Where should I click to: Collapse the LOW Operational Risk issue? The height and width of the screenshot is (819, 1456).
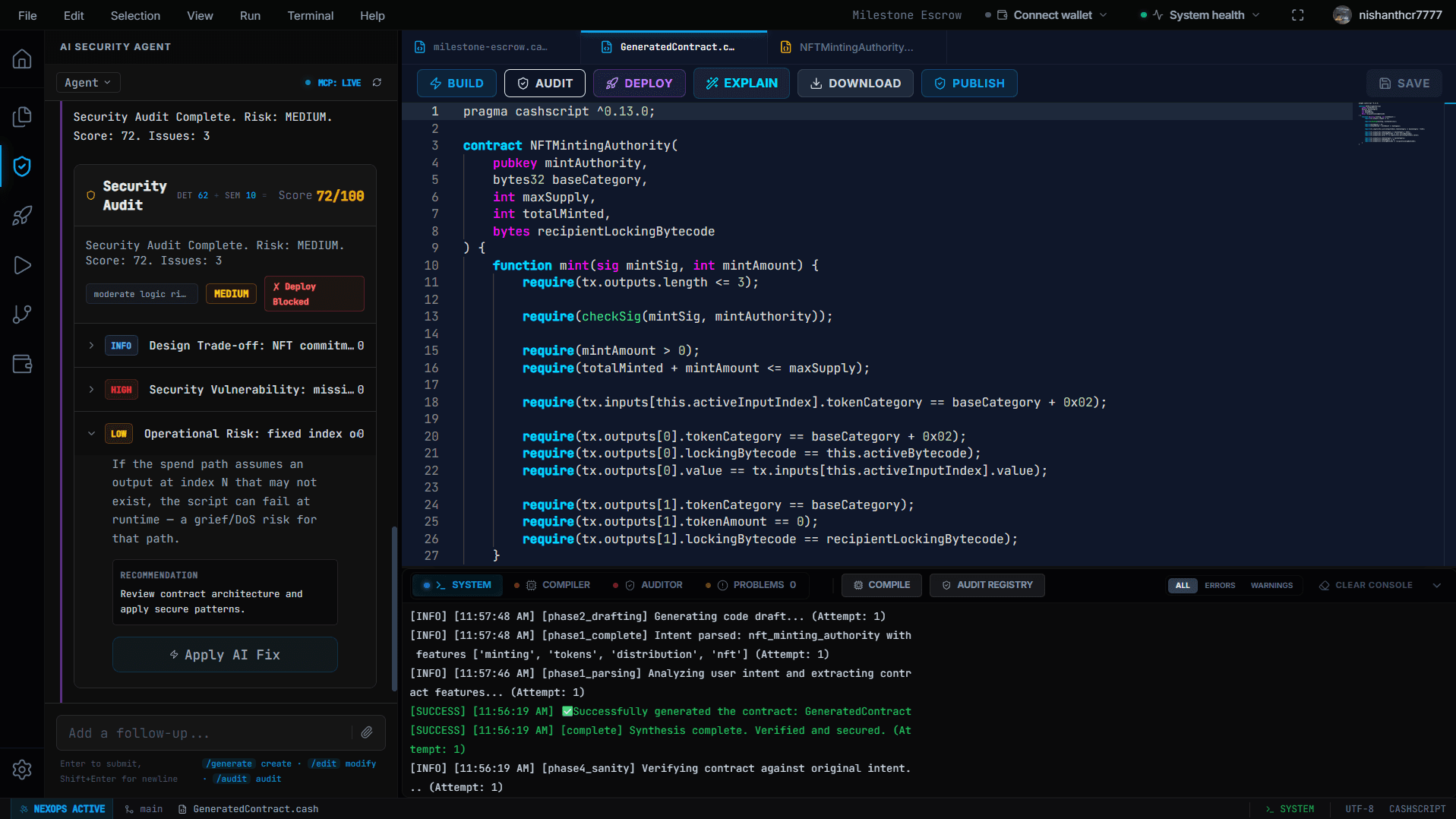coord(226,434)
